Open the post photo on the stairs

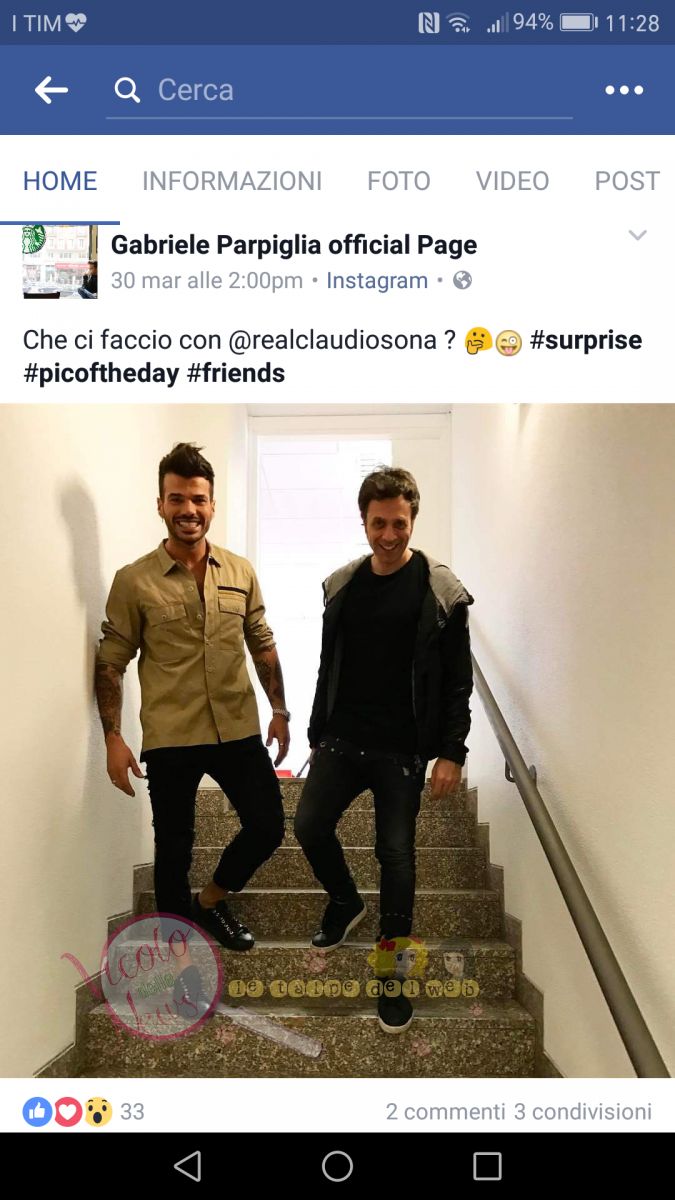tap(337, 740)
